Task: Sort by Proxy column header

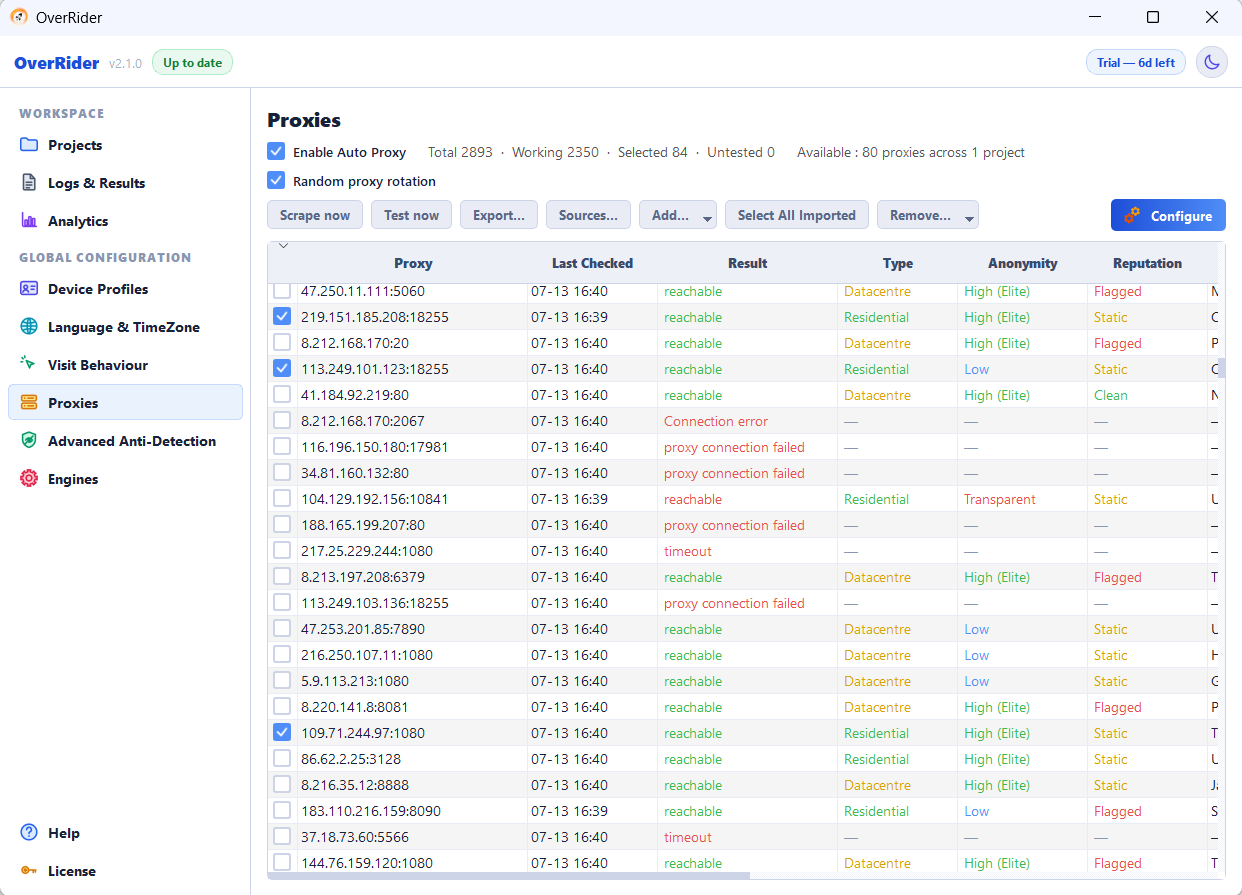Action: click(x=413, y=263)
